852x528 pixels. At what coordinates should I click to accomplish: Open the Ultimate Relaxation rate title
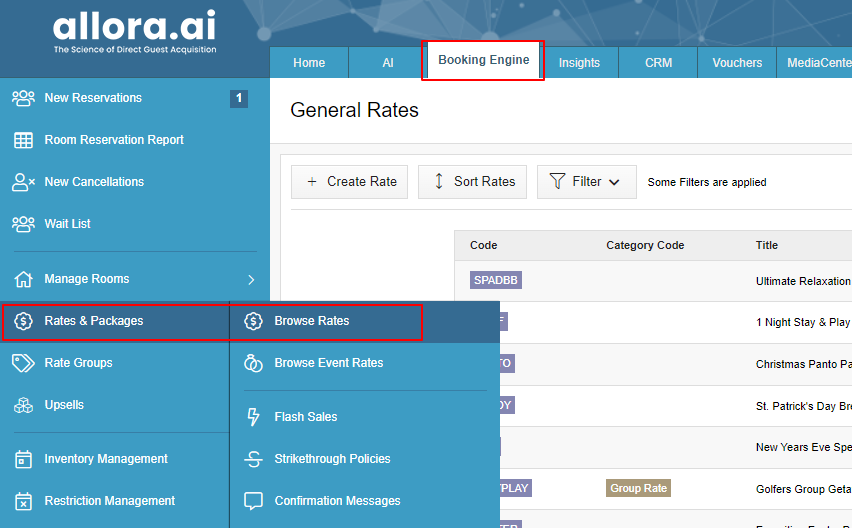803,281
